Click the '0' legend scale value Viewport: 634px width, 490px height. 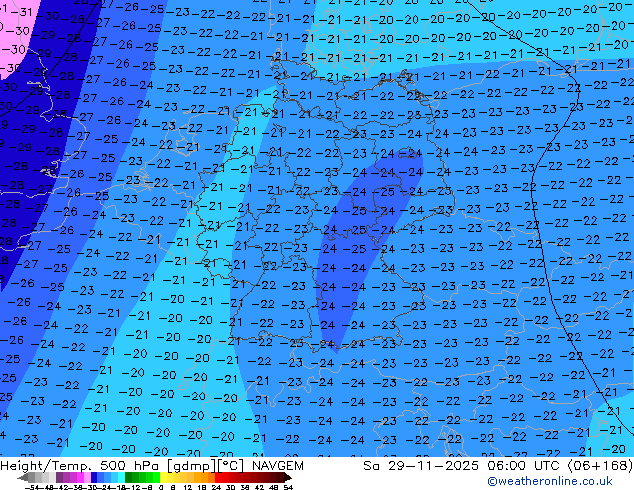[x=161, y=488]
